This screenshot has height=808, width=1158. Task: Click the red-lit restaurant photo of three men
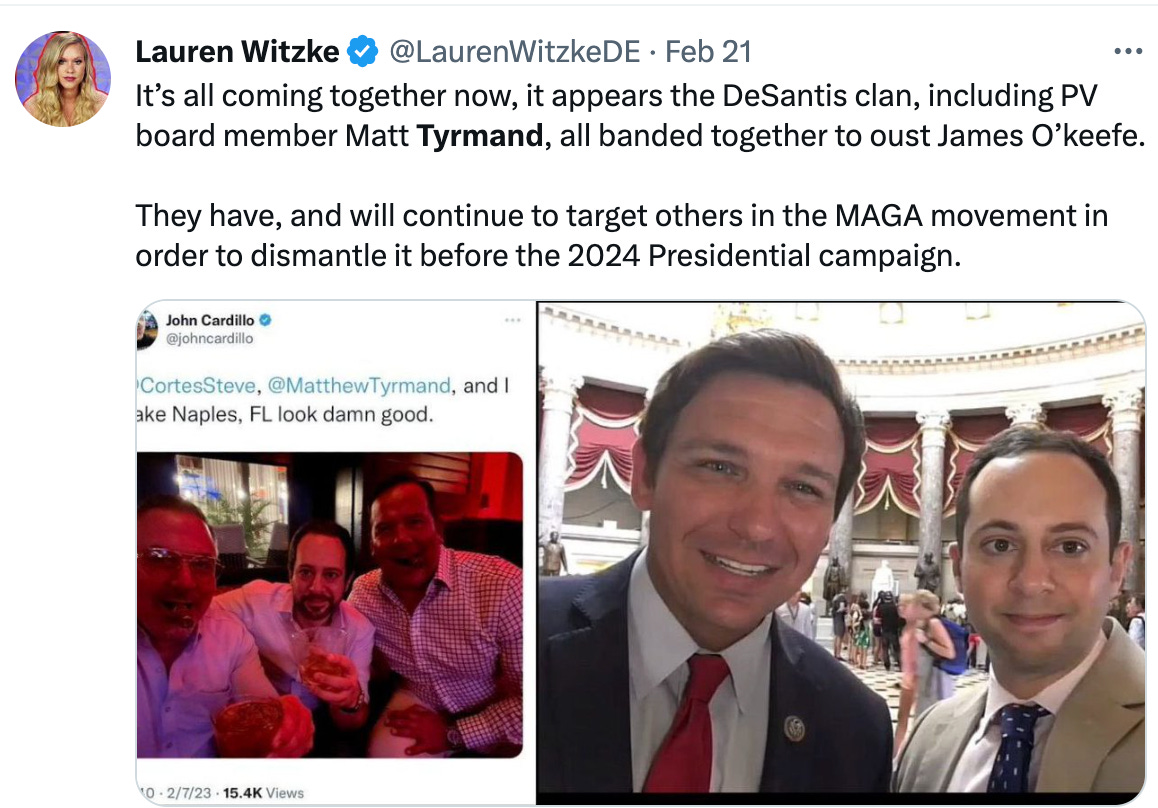point(330,605)
